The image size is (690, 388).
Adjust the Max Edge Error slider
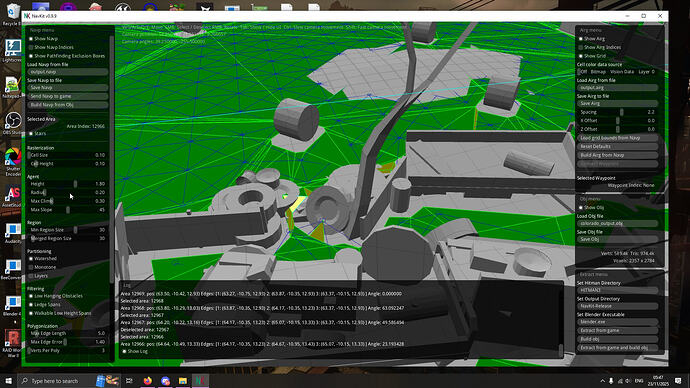67,342
